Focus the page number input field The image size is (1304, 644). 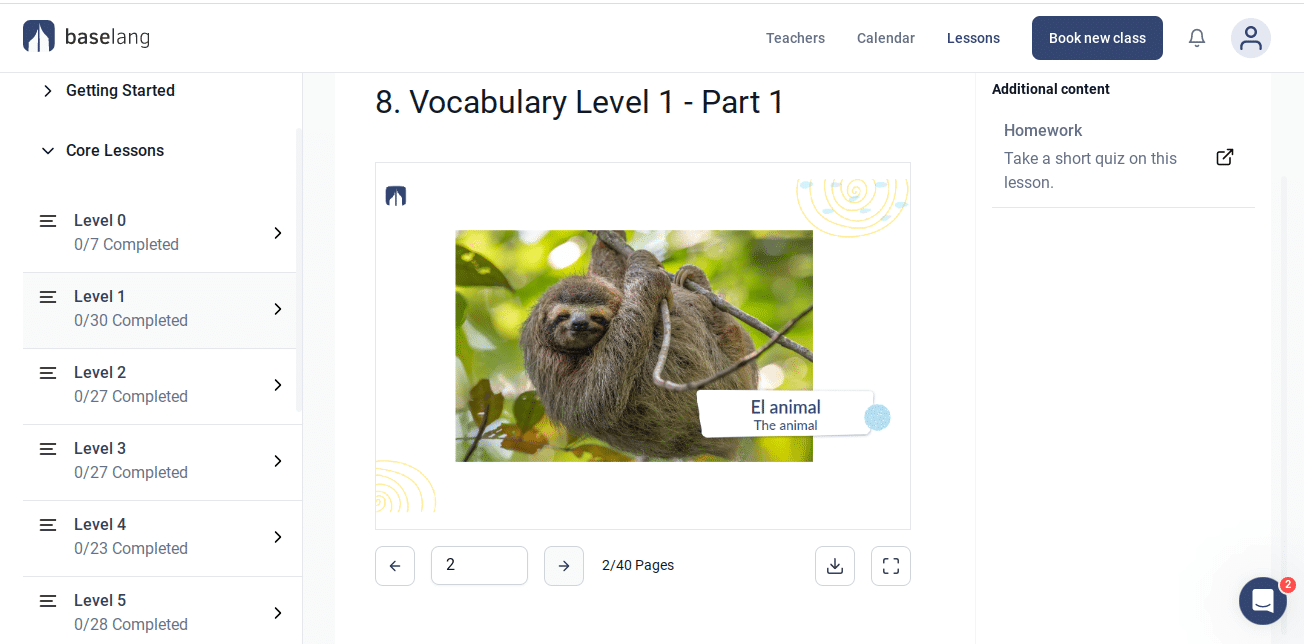click(x=479, y=565)
